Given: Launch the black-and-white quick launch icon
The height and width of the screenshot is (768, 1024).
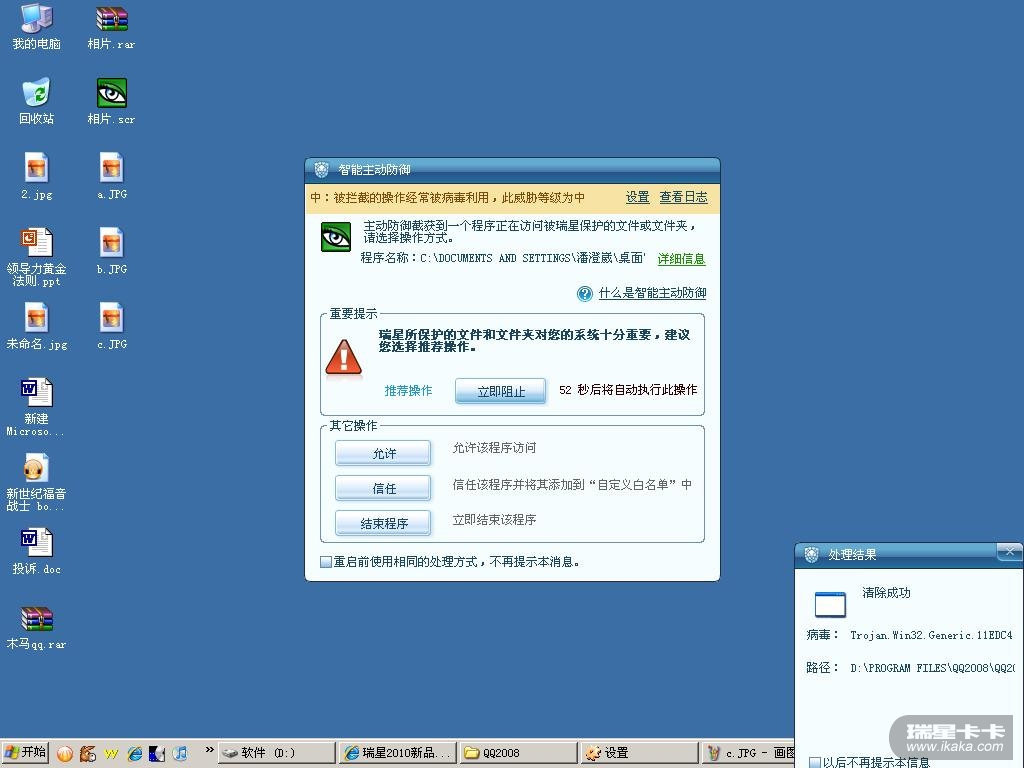Looking at the screenshot, I should [157, 754].
